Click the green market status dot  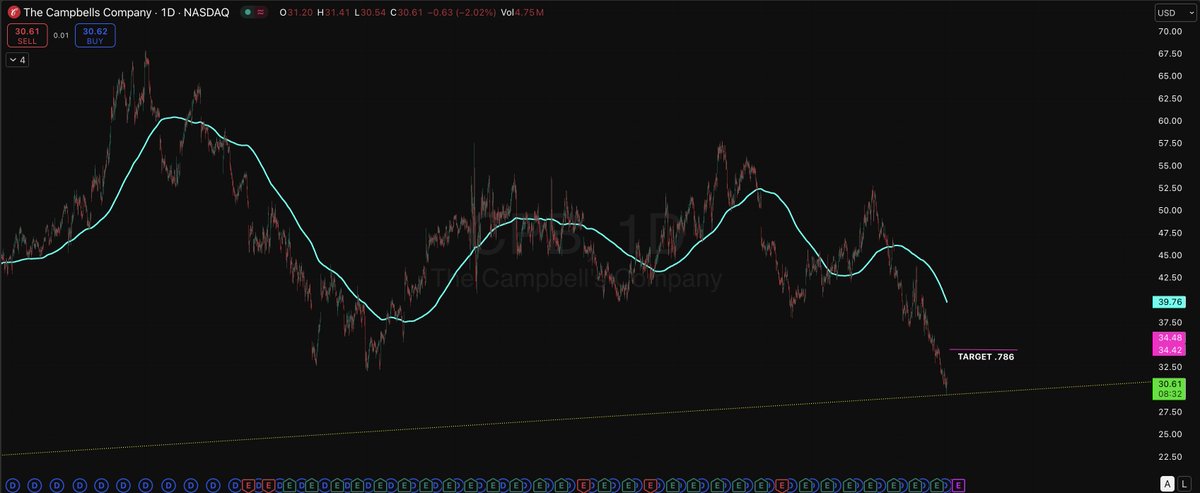coord(247,12)
